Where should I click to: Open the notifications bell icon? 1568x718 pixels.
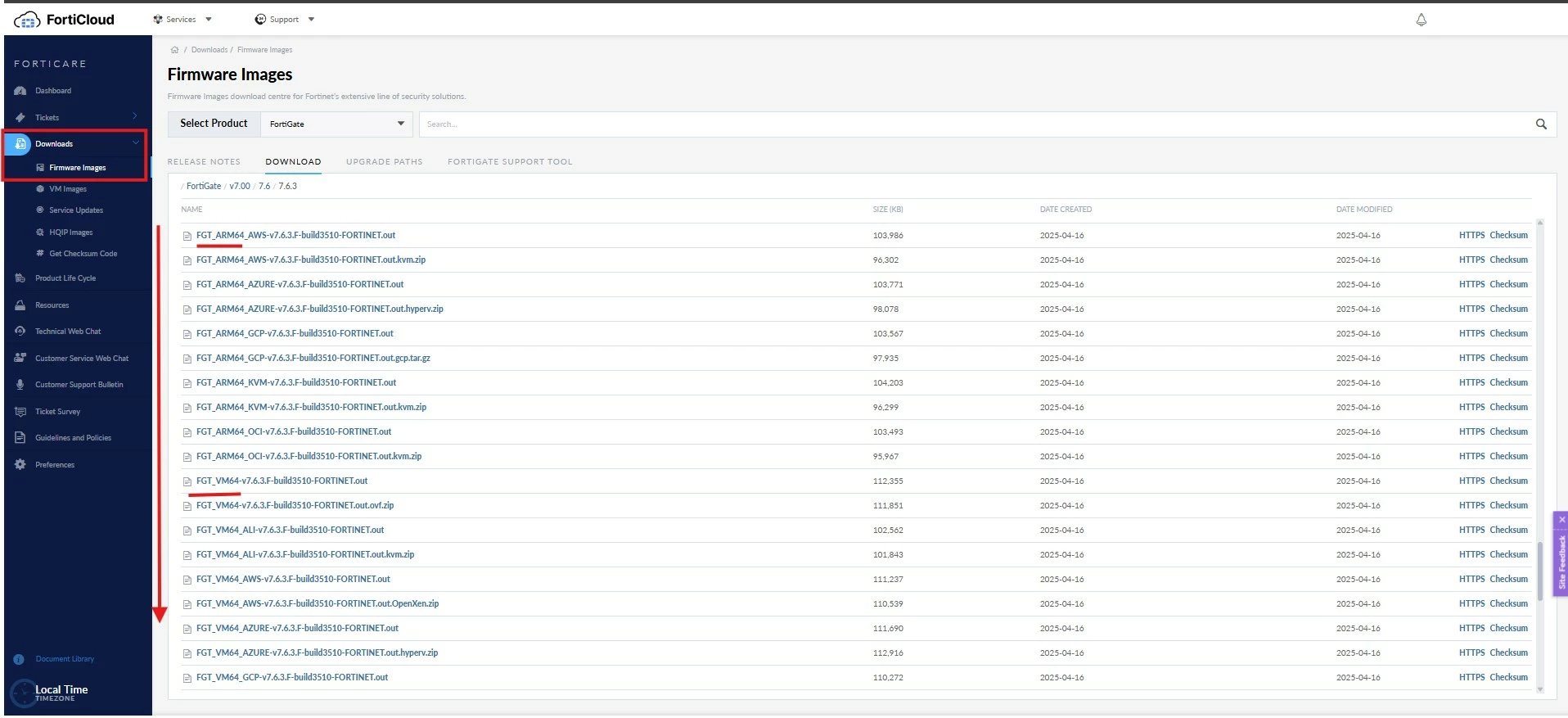click(x=1422, y=20)
